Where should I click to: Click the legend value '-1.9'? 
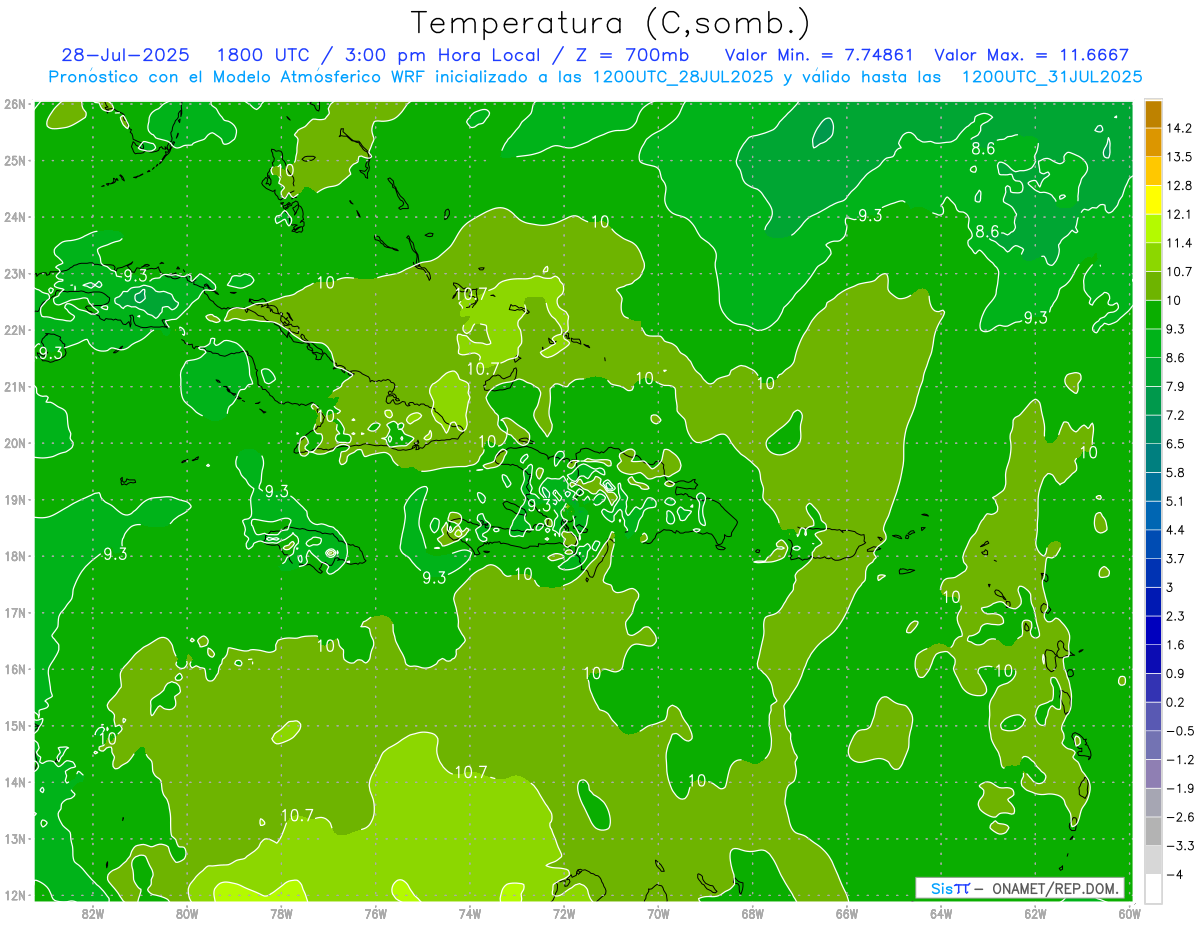(1179, 788)
